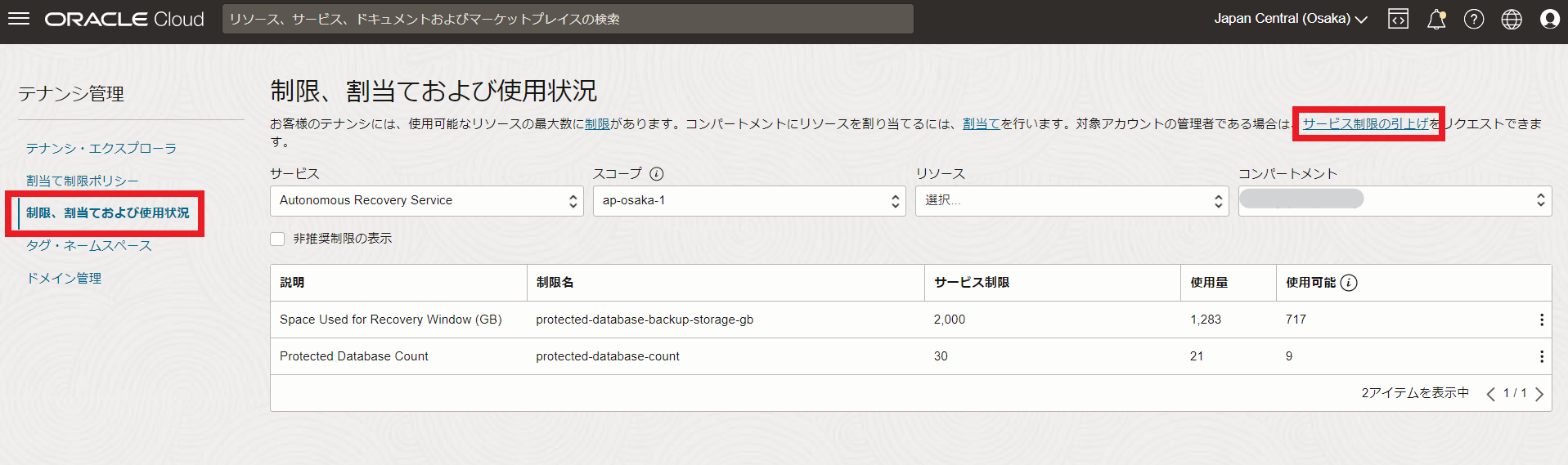Image resolution: width=1568 pixels, height=465 pixels.
Task: Click the search bar at the top
Action: (567, 19)
